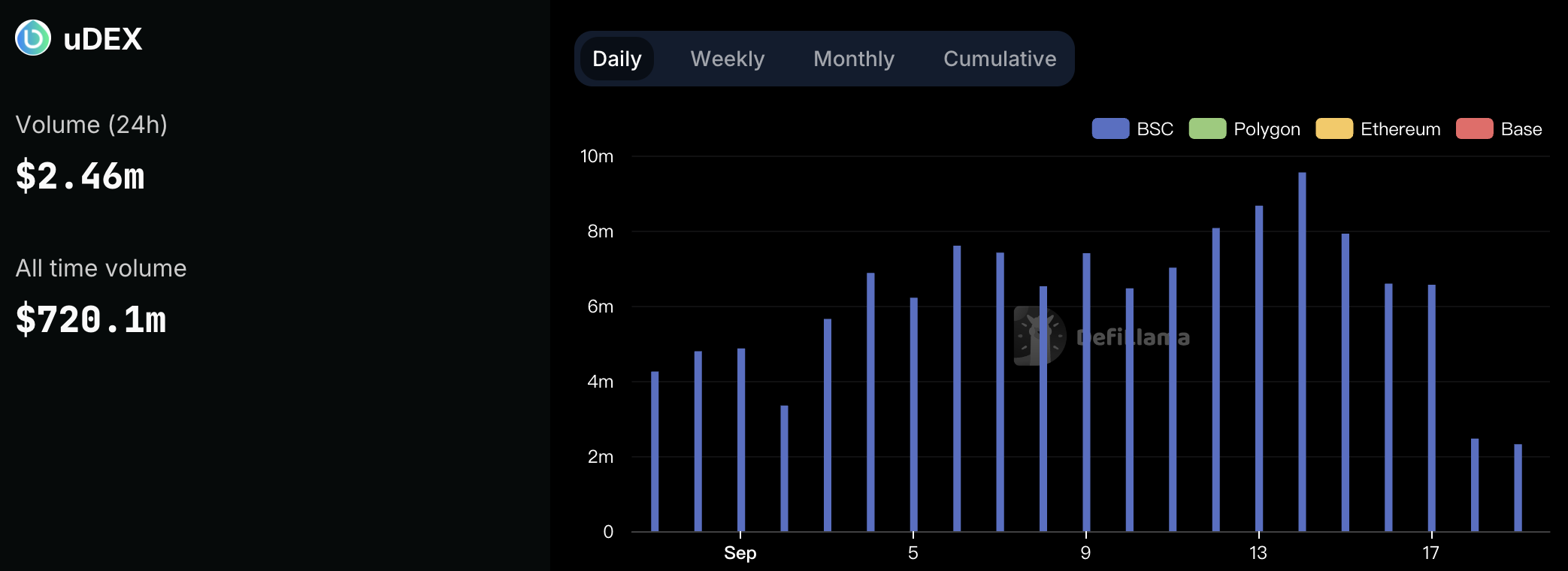Click the bar above Sep label
1568x571 pixels.
coord(741,440)
